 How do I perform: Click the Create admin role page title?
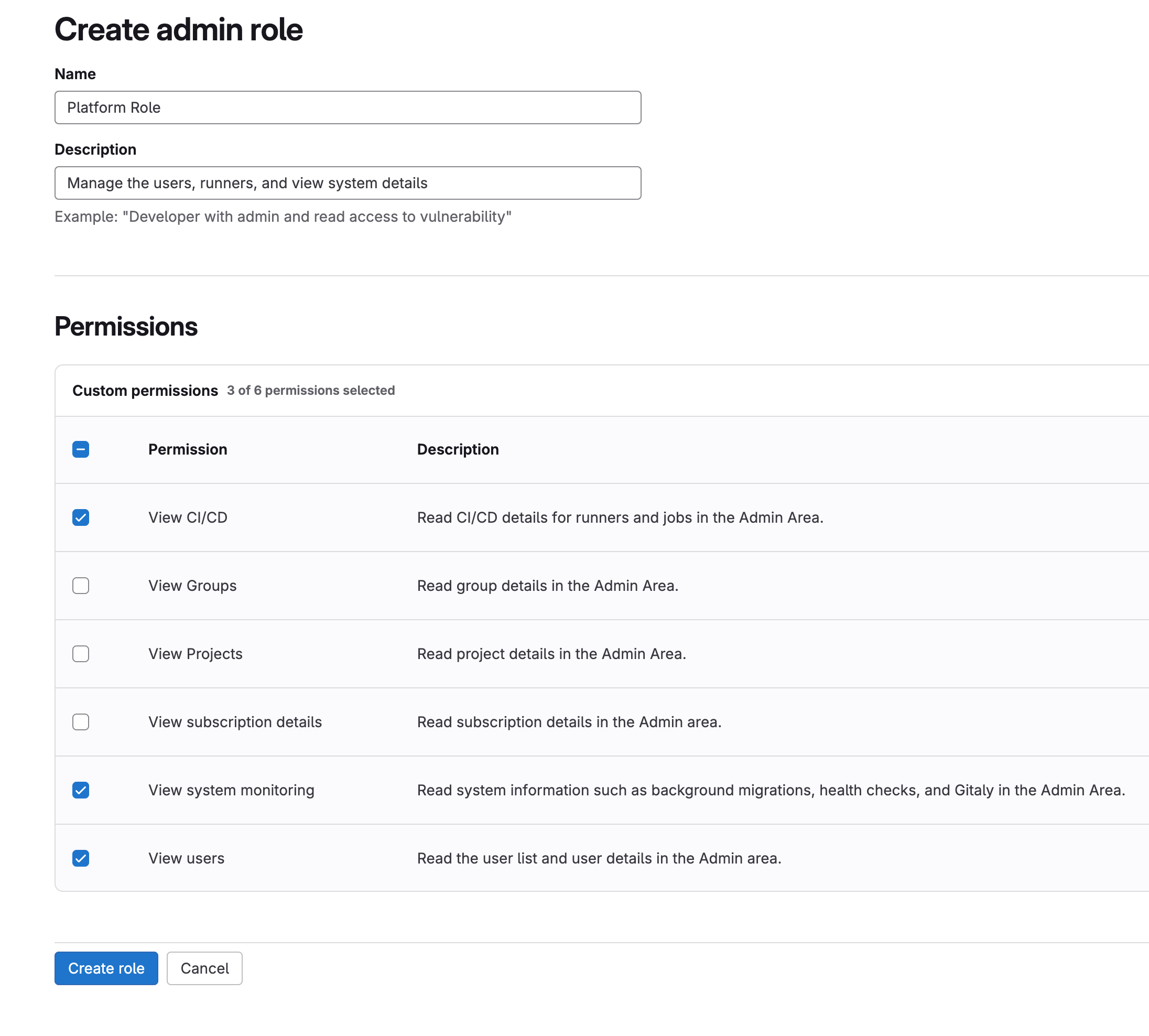(178, 29)
